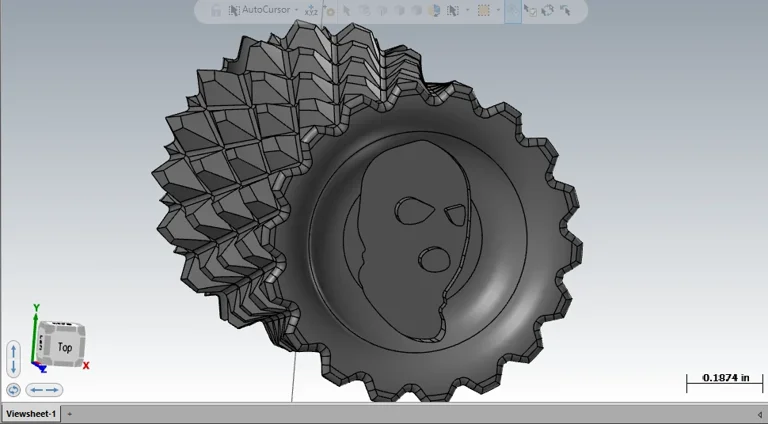
Task: Click the lock icon in selection bar
Action: 215,11
